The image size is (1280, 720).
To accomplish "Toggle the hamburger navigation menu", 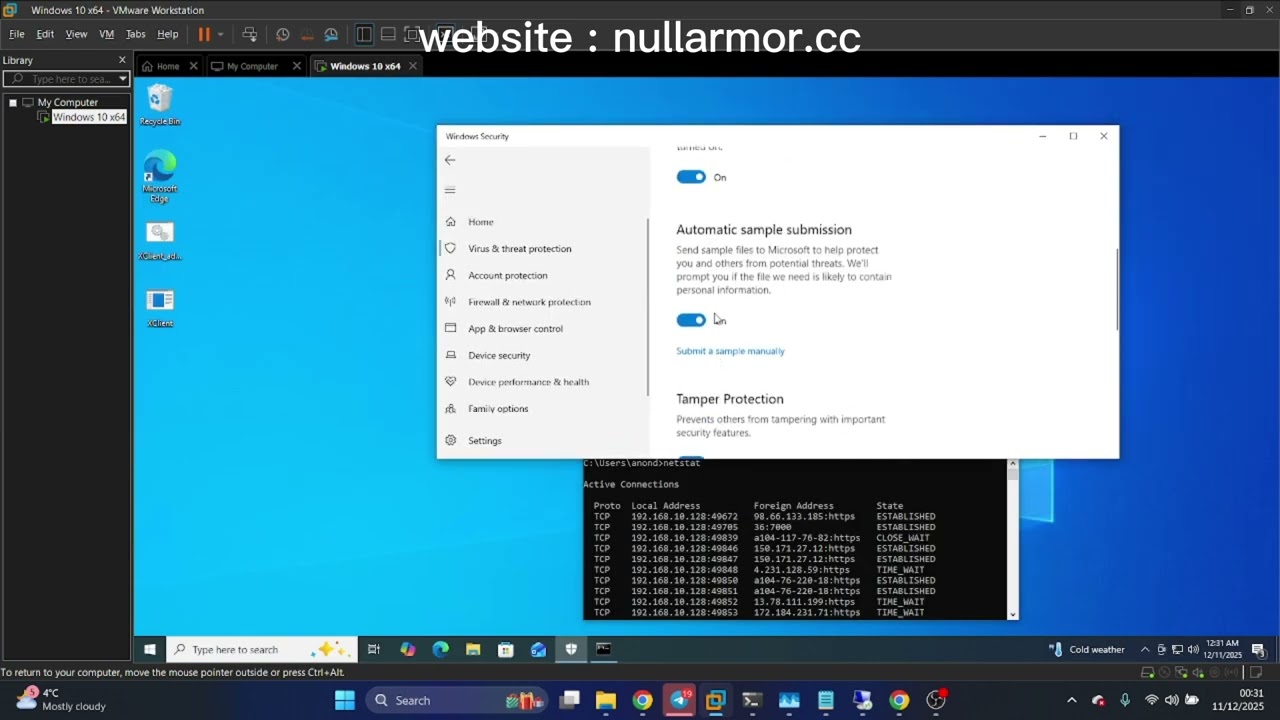I will [450, 190].
